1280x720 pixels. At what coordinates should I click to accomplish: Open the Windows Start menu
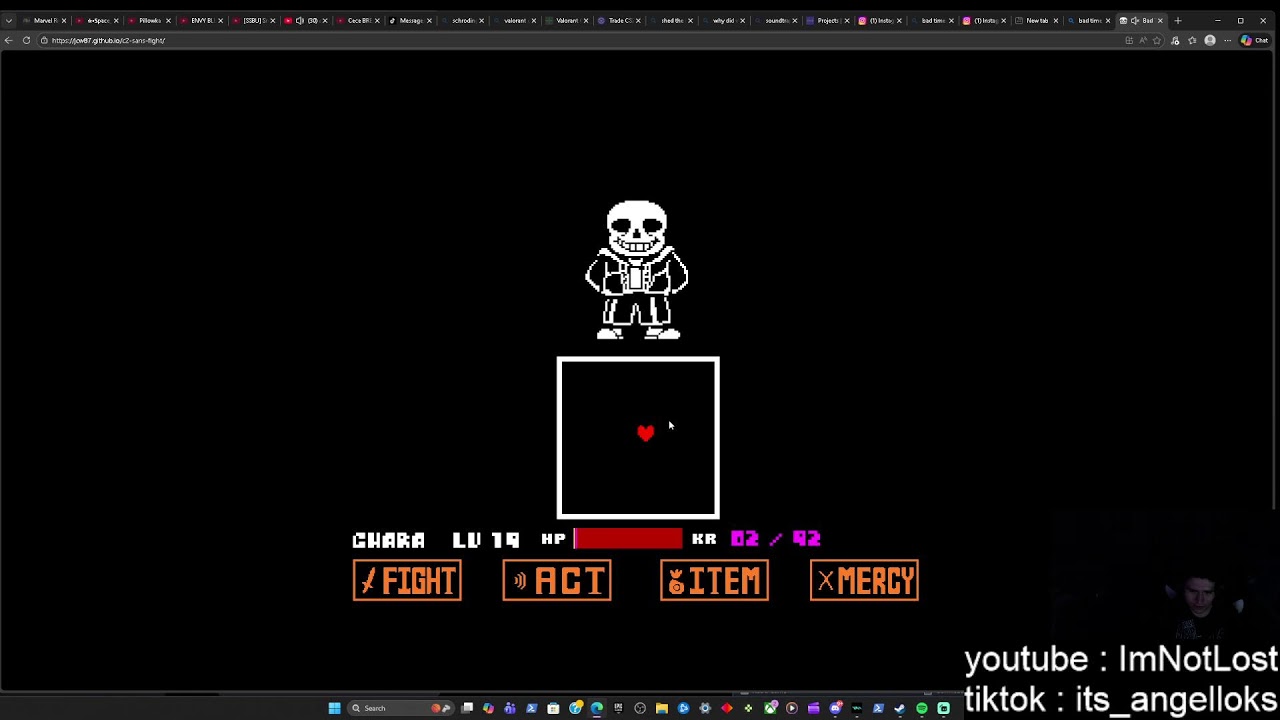[x=334, y=708]
